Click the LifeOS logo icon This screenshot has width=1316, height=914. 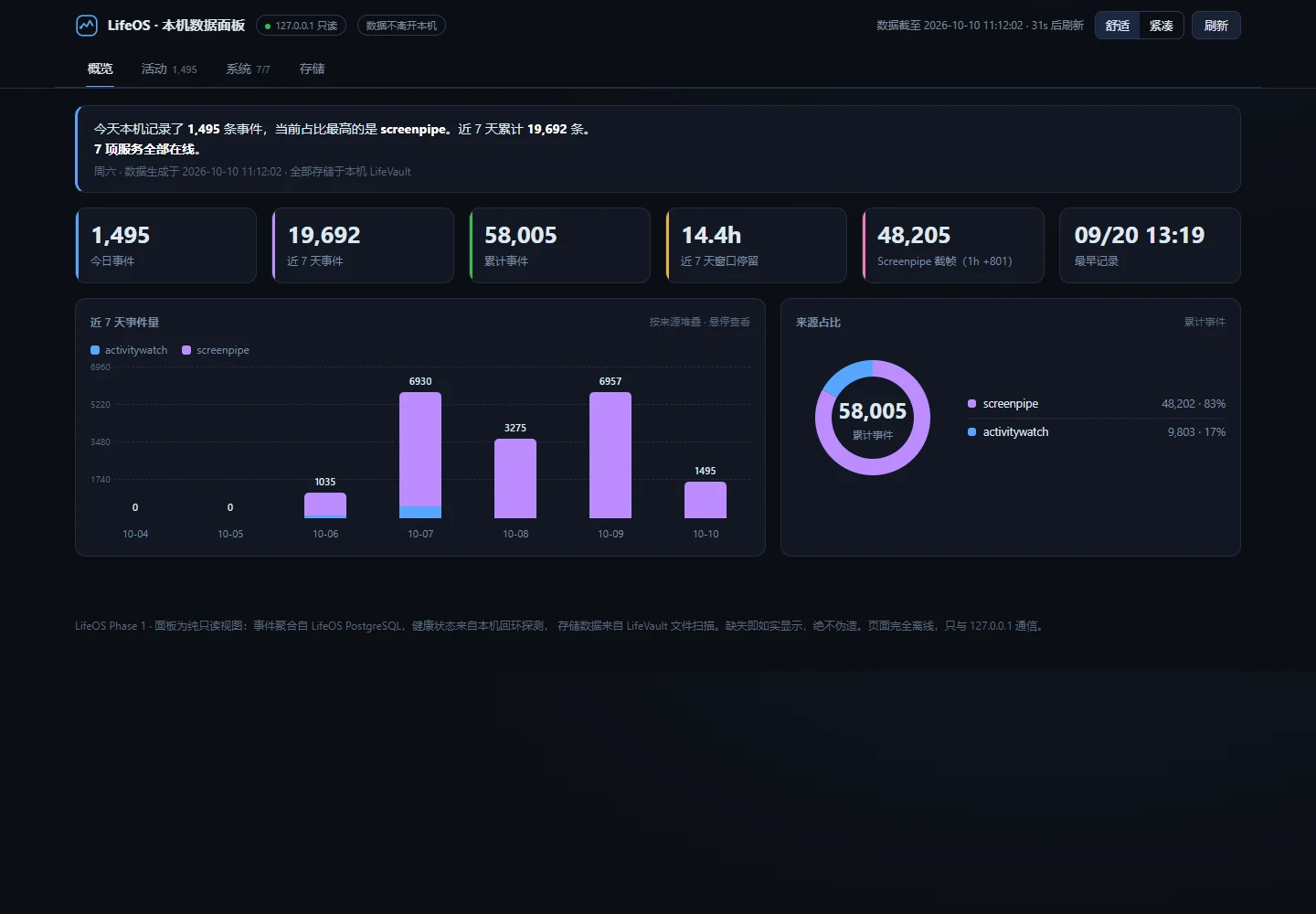[87, 26]
